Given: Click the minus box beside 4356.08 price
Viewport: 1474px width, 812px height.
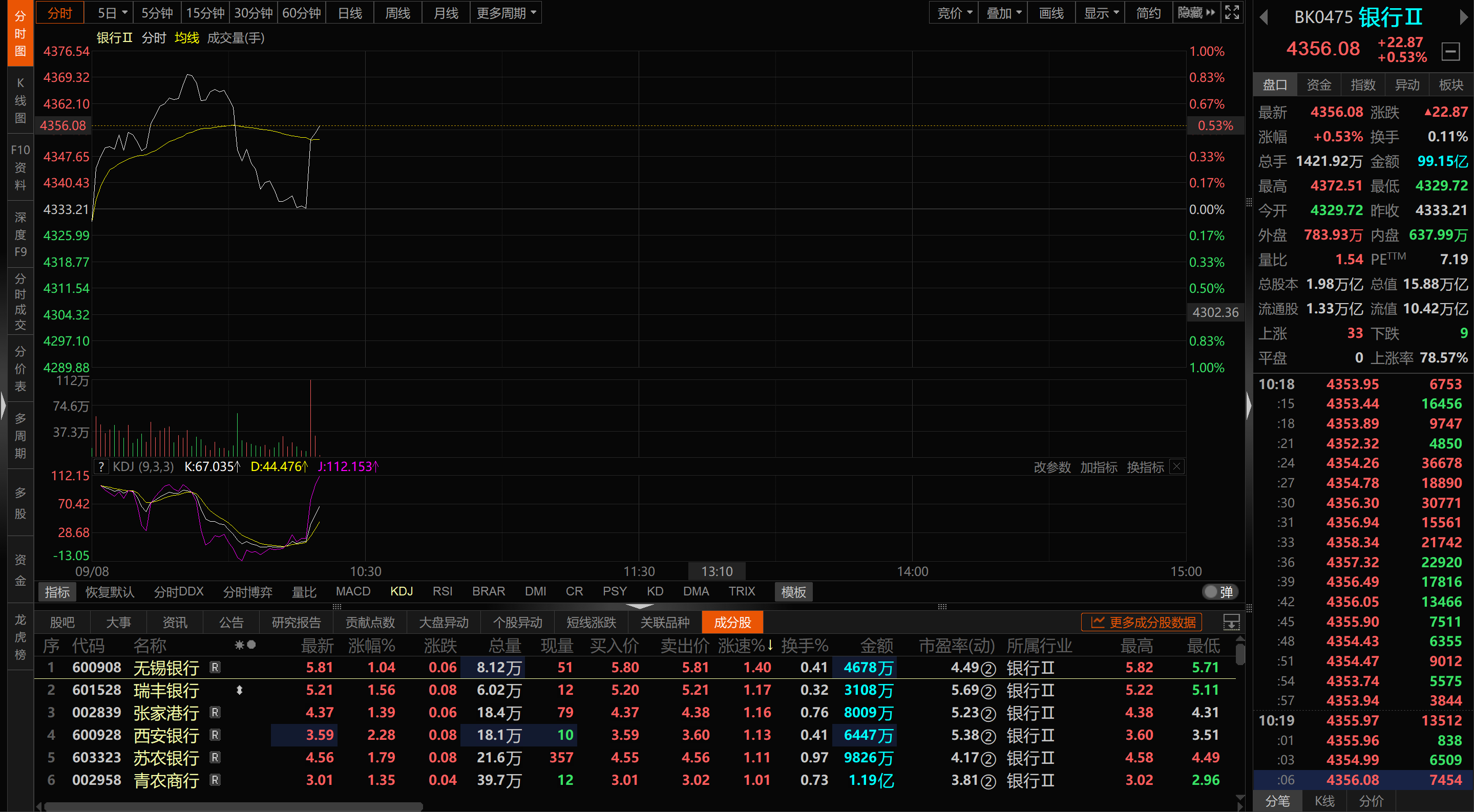Looking at the screenshot, I should [x=1450, y=52].
